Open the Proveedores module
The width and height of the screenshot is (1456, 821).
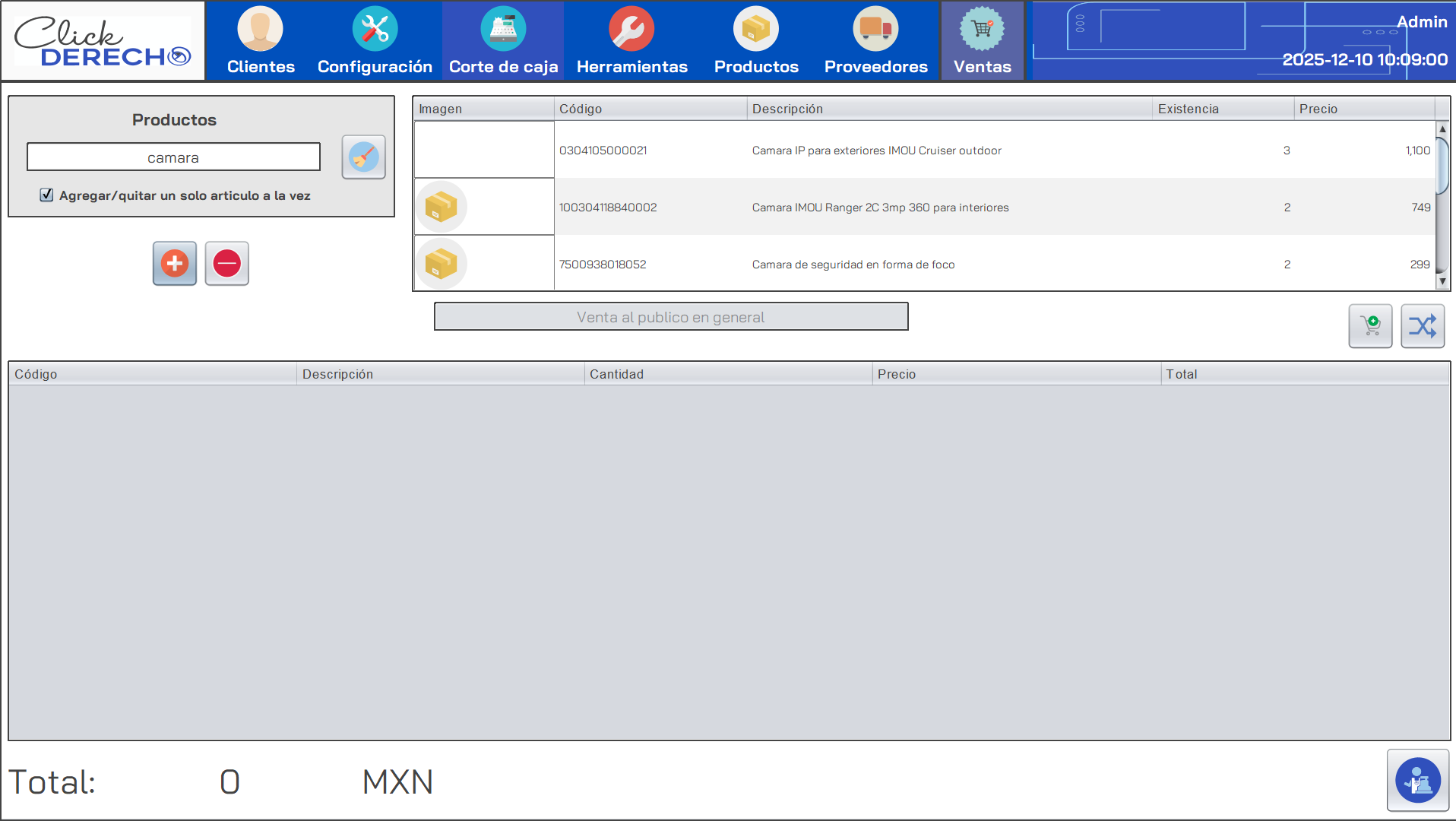tap(875, 41)
